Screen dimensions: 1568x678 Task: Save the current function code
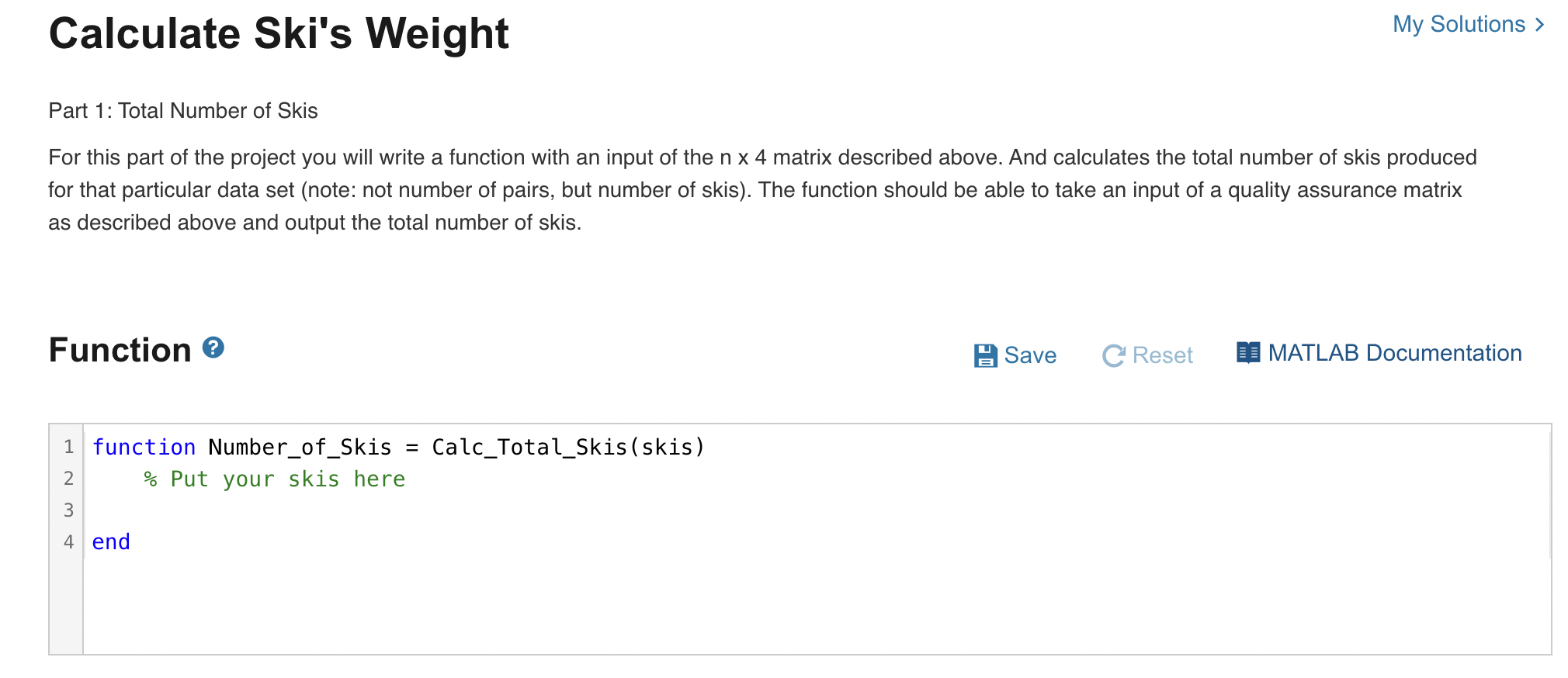pyautogui.click(x=1029, y=355)
